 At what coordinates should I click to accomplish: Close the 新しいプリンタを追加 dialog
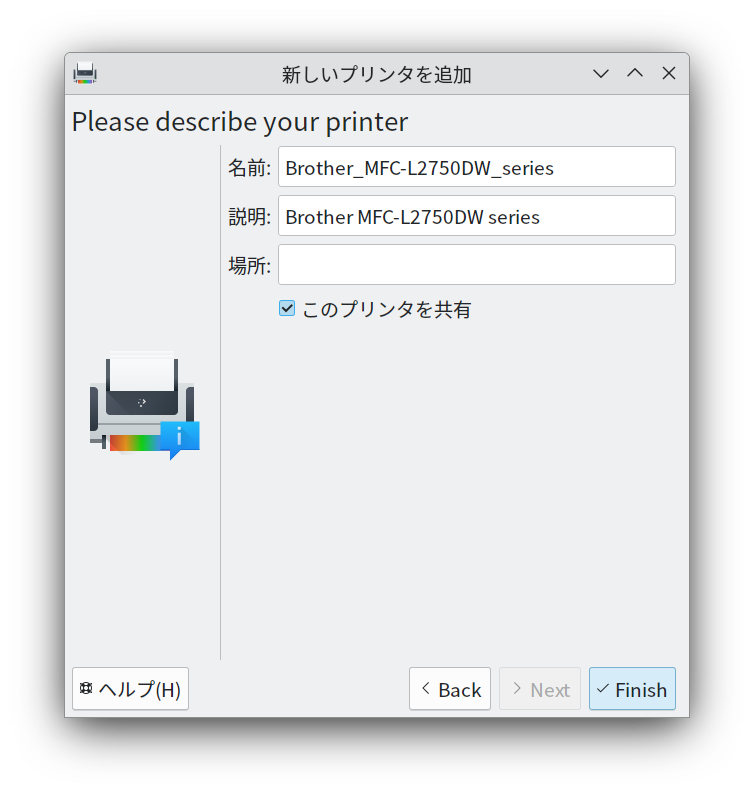[x=669, y=74]
